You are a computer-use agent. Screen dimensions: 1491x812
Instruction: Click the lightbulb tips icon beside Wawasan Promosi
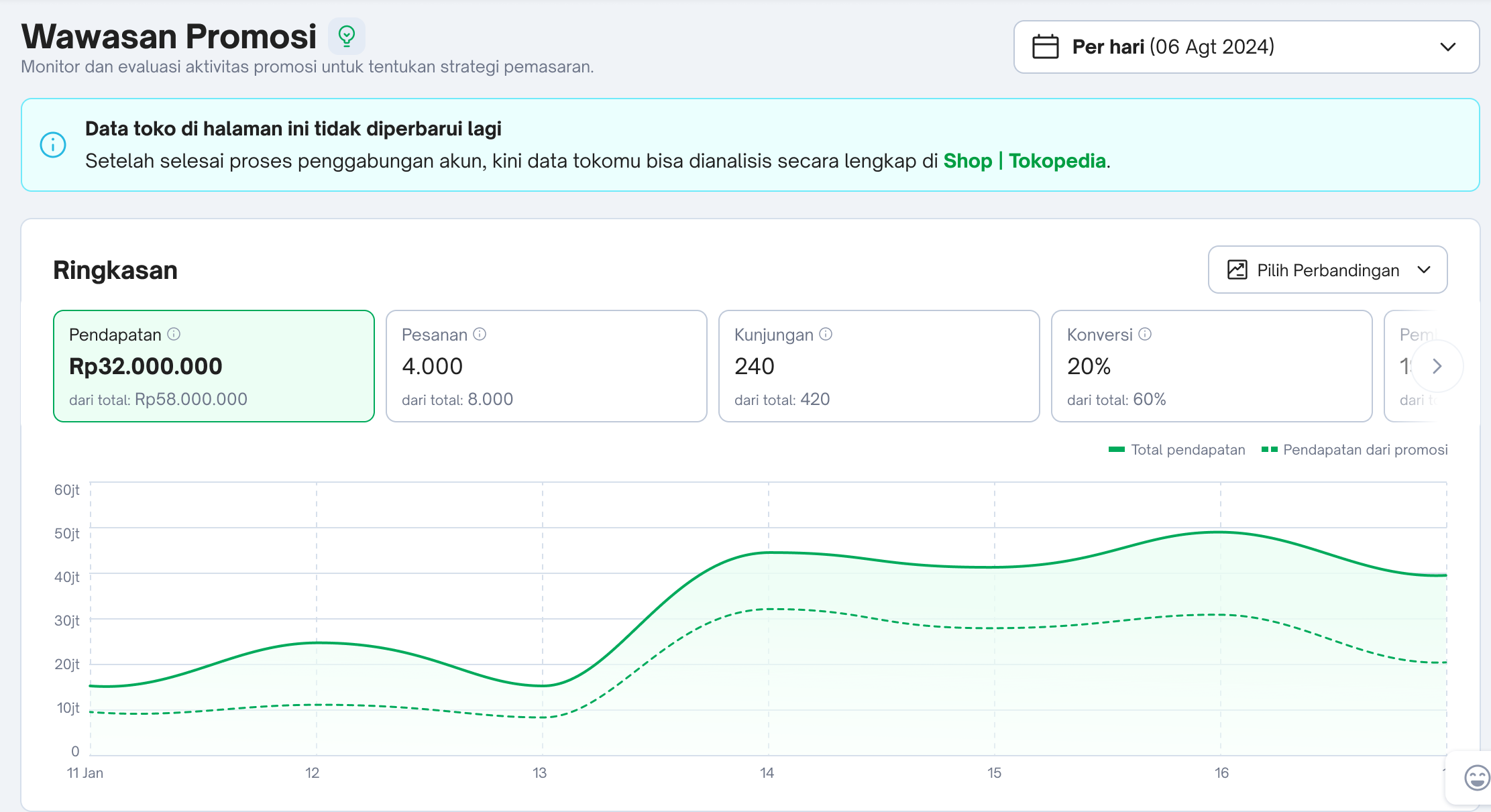click(346, 36)
